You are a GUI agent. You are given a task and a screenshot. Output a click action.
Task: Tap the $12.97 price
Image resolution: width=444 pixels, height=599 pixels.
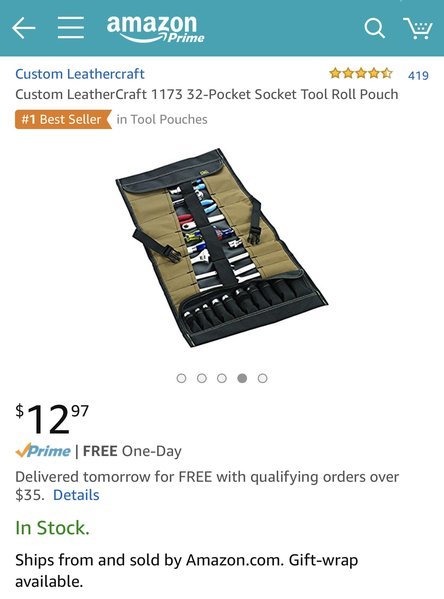(x=52, y=419)
